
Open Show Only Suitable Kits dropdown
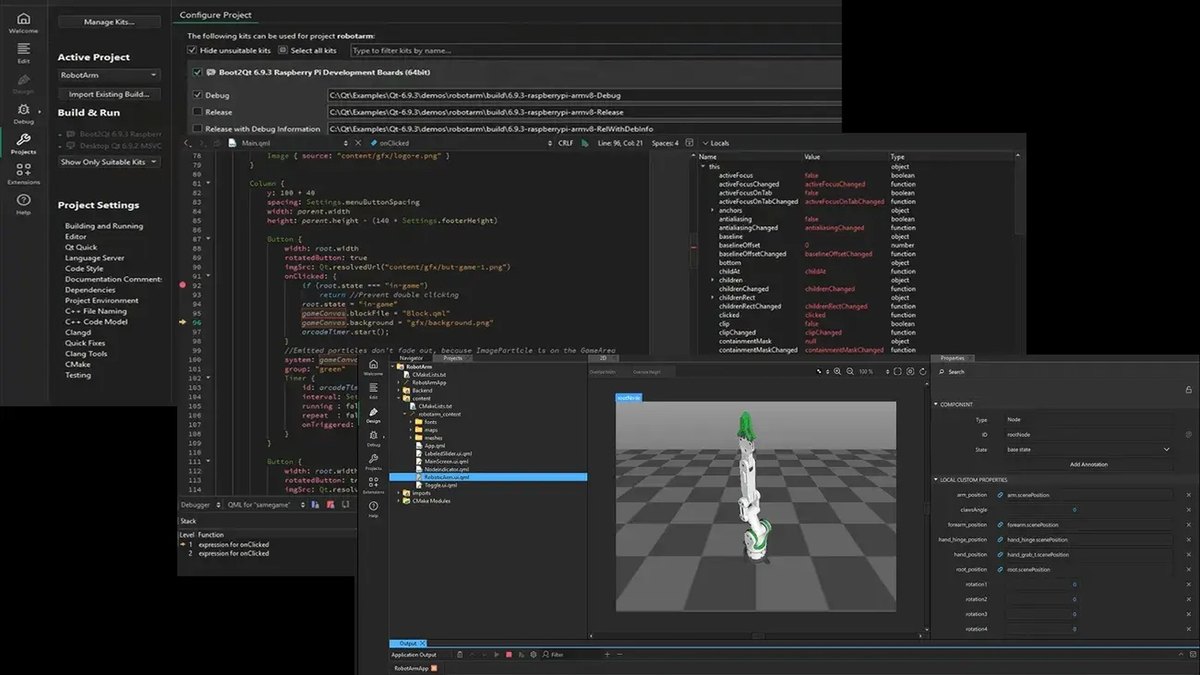[109, 161]
